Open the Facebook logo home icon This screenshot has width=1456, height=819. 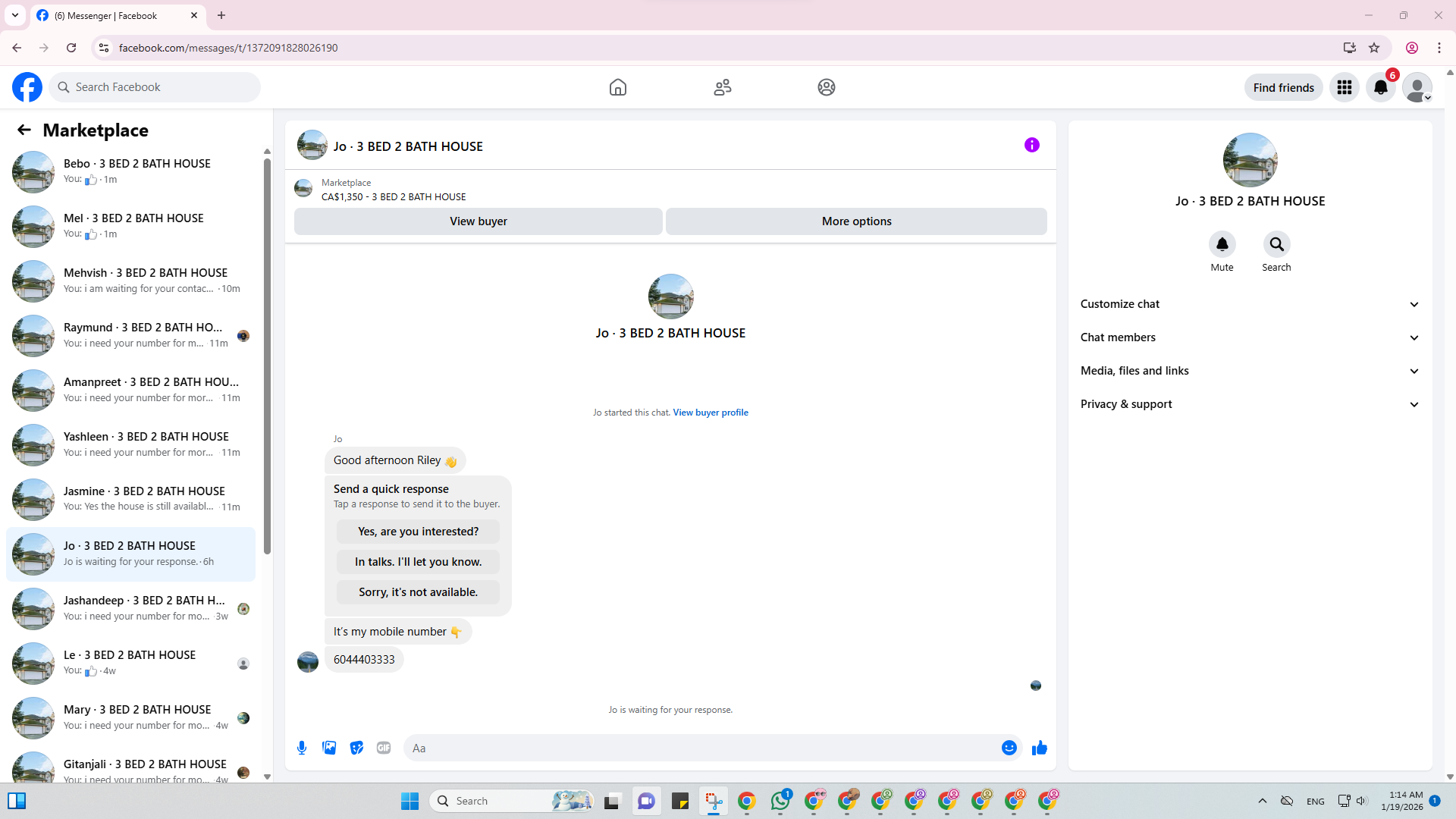pyautogui.click(x=27, y=87)
